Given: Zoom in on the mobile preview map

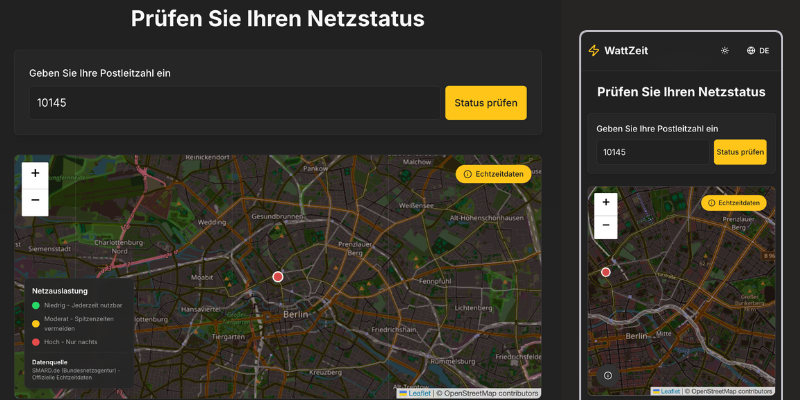Looking at the screenshot, I should pos(606,204).
